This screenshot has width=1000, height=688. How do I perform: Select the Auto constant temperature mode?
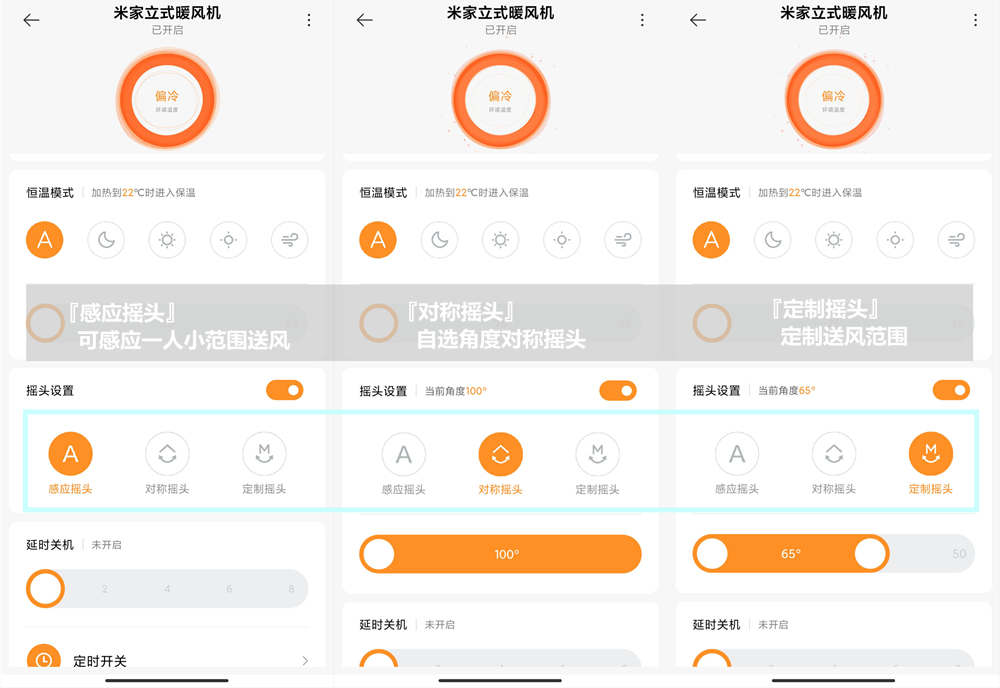click(x=44, y=240)
